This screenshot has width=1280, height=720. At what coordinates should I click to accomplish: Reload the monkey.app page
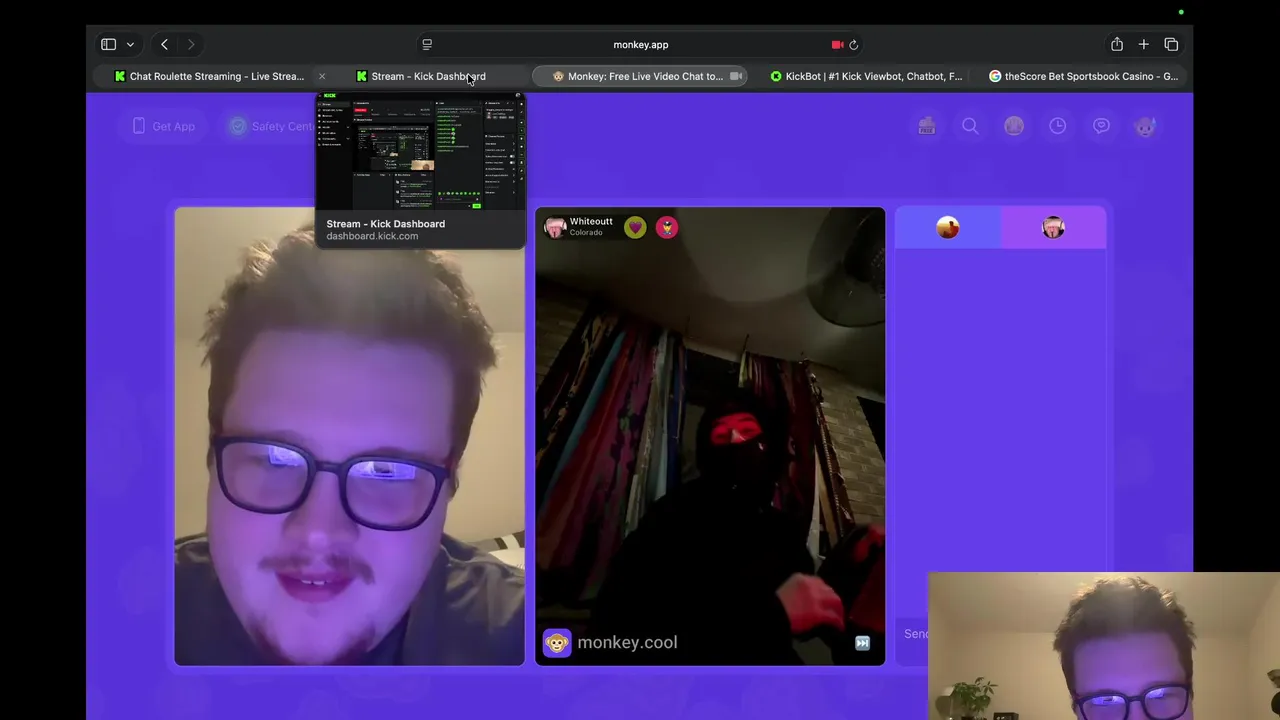(854, 44)
